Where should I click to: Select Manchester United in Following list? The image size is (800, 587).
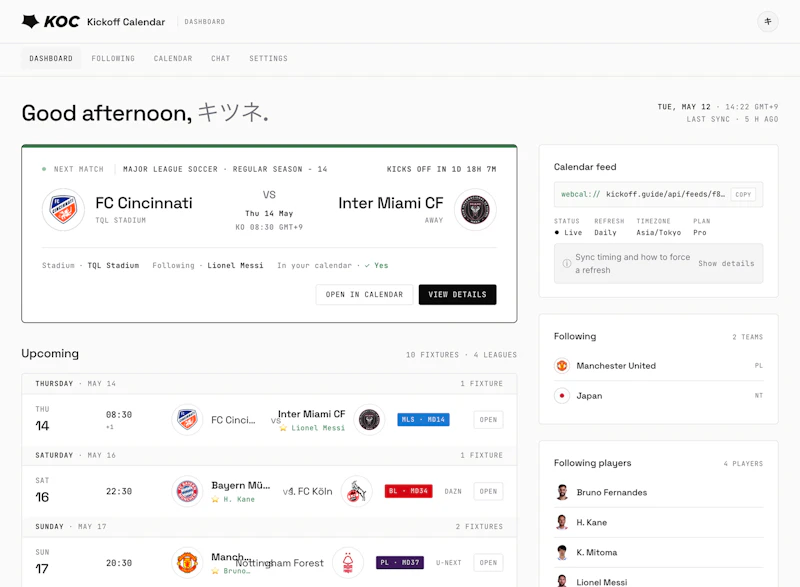659,366
